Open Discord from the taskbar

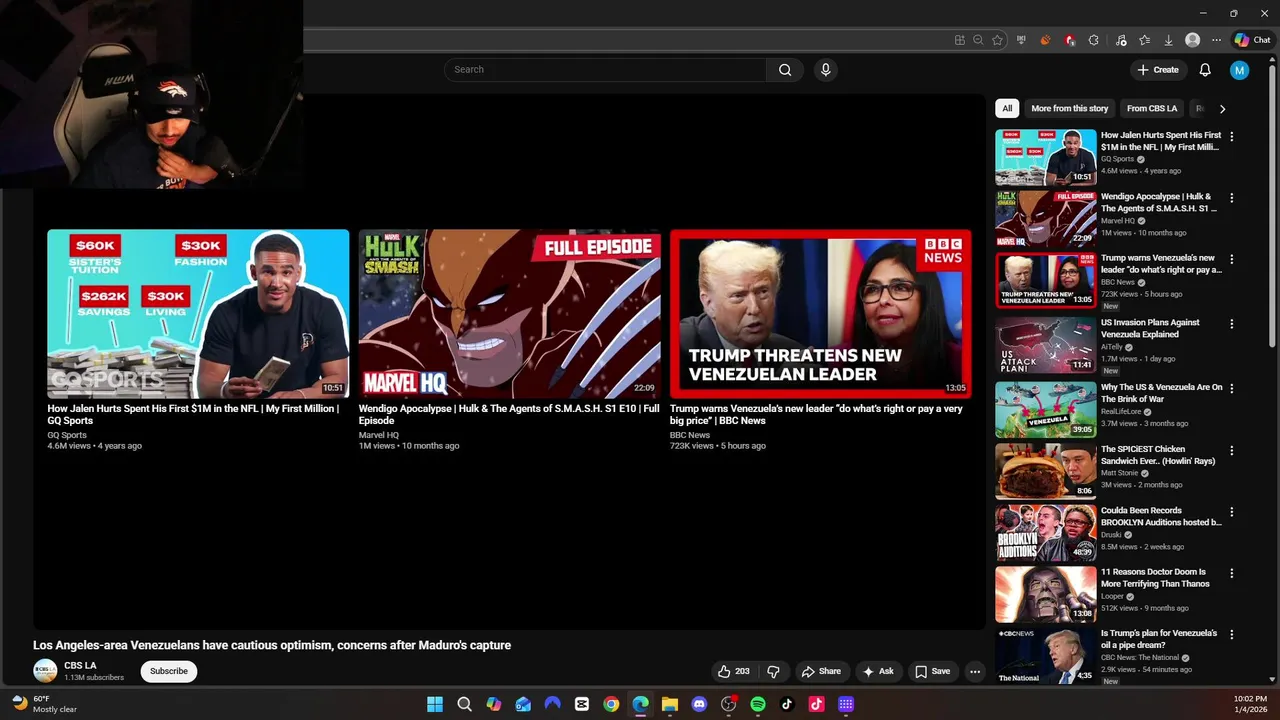coord(699,704)
